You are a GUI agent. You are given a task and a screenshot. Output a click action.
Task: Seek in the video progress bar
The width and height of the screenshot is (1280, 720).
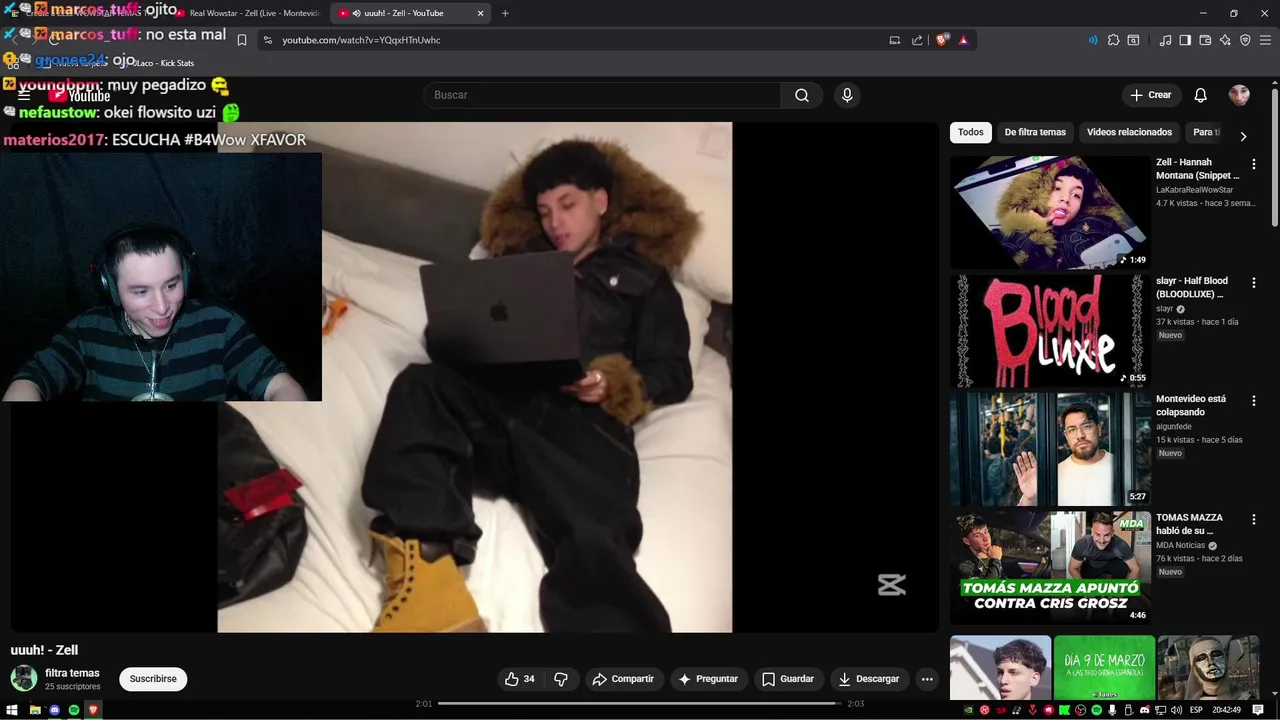click(639, 704)
